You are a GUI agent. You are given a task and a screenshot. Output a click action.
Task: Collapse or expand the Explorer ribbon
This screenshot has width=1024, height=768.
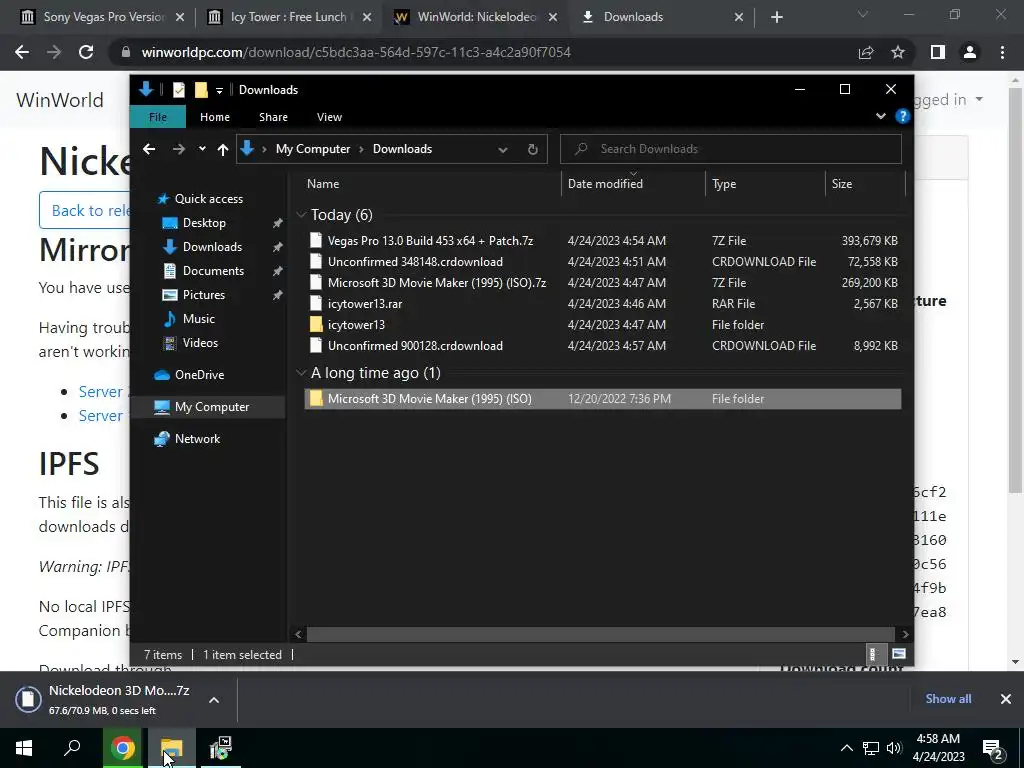point(881,116)
